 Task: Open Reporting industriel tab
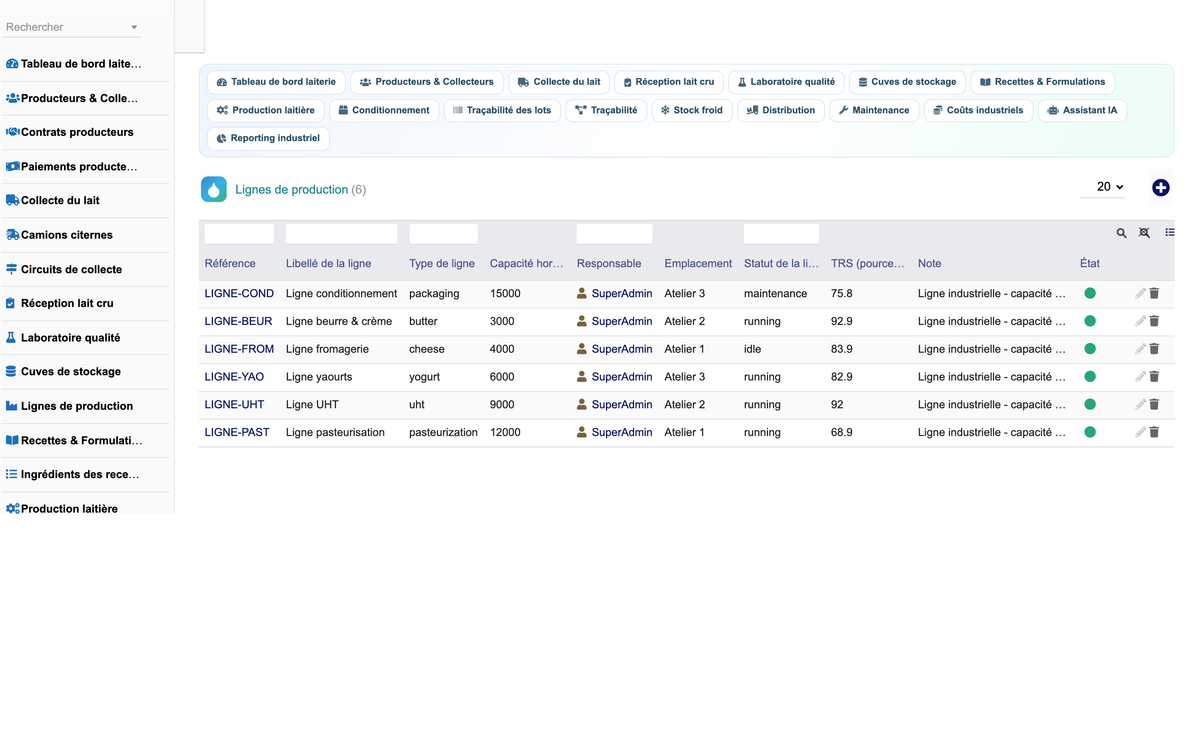268,138
